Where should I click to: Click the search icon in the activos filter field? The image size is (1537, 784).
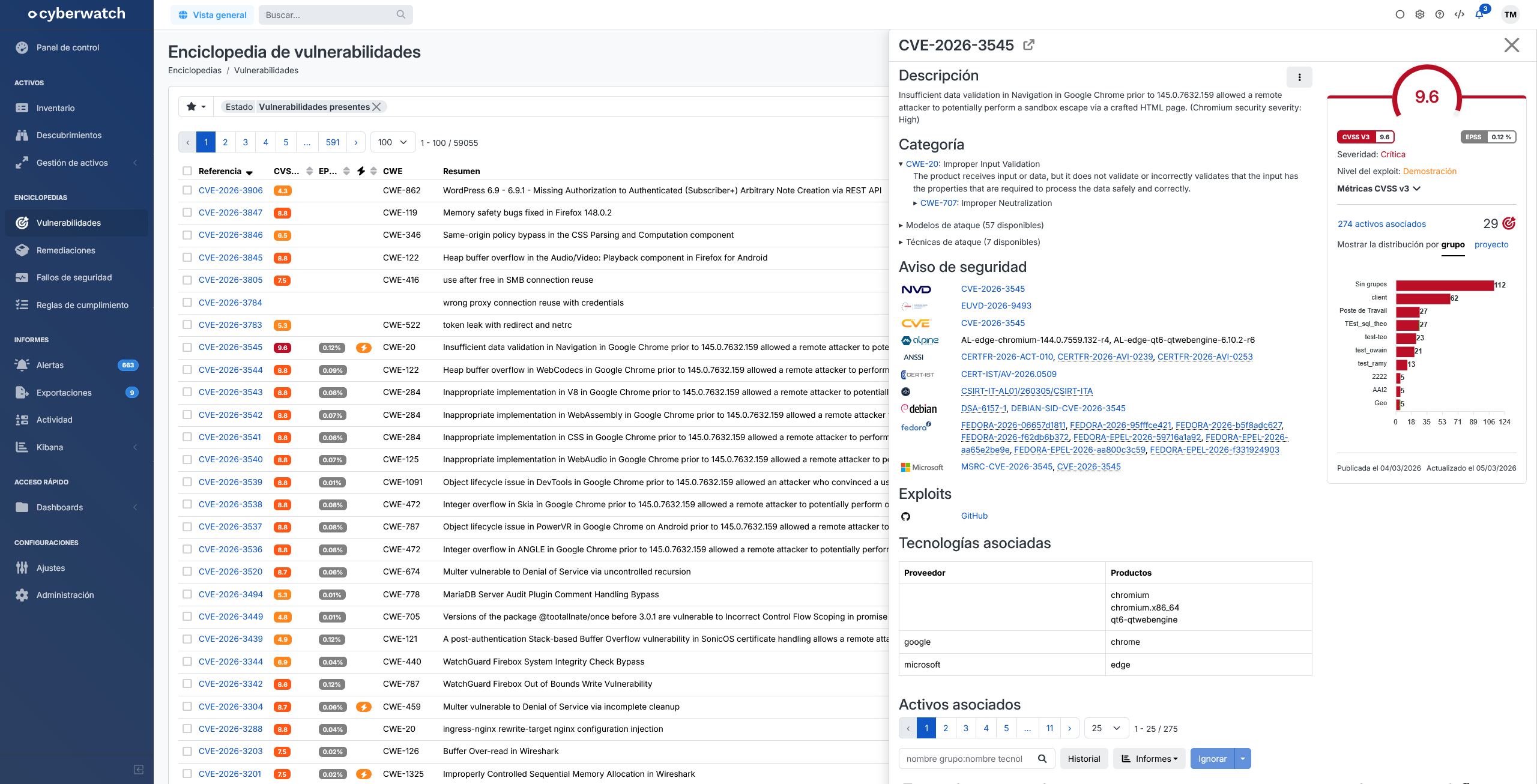point(1043,759)
